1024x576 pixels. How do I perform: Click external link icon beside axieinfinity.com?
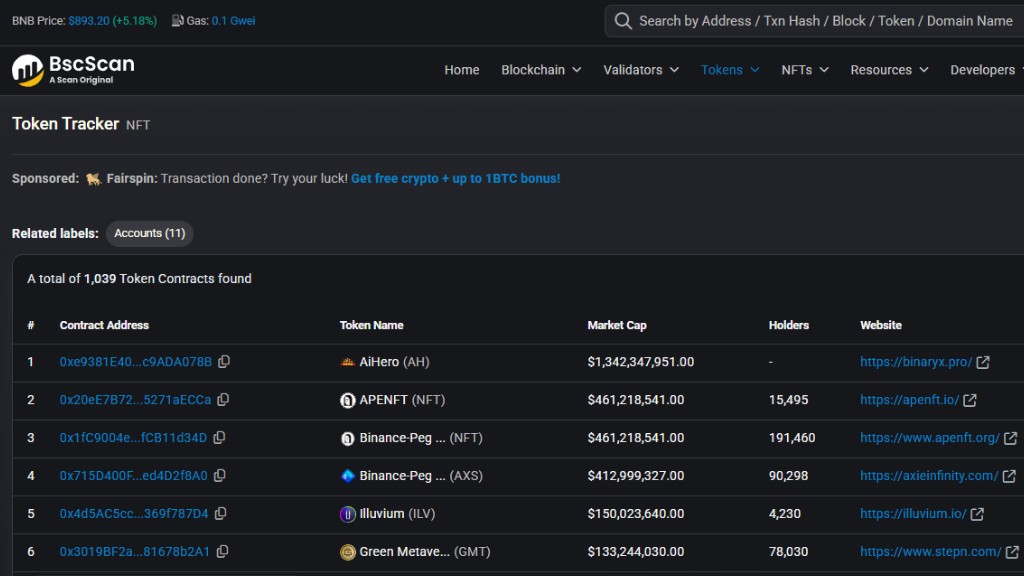1009,475
